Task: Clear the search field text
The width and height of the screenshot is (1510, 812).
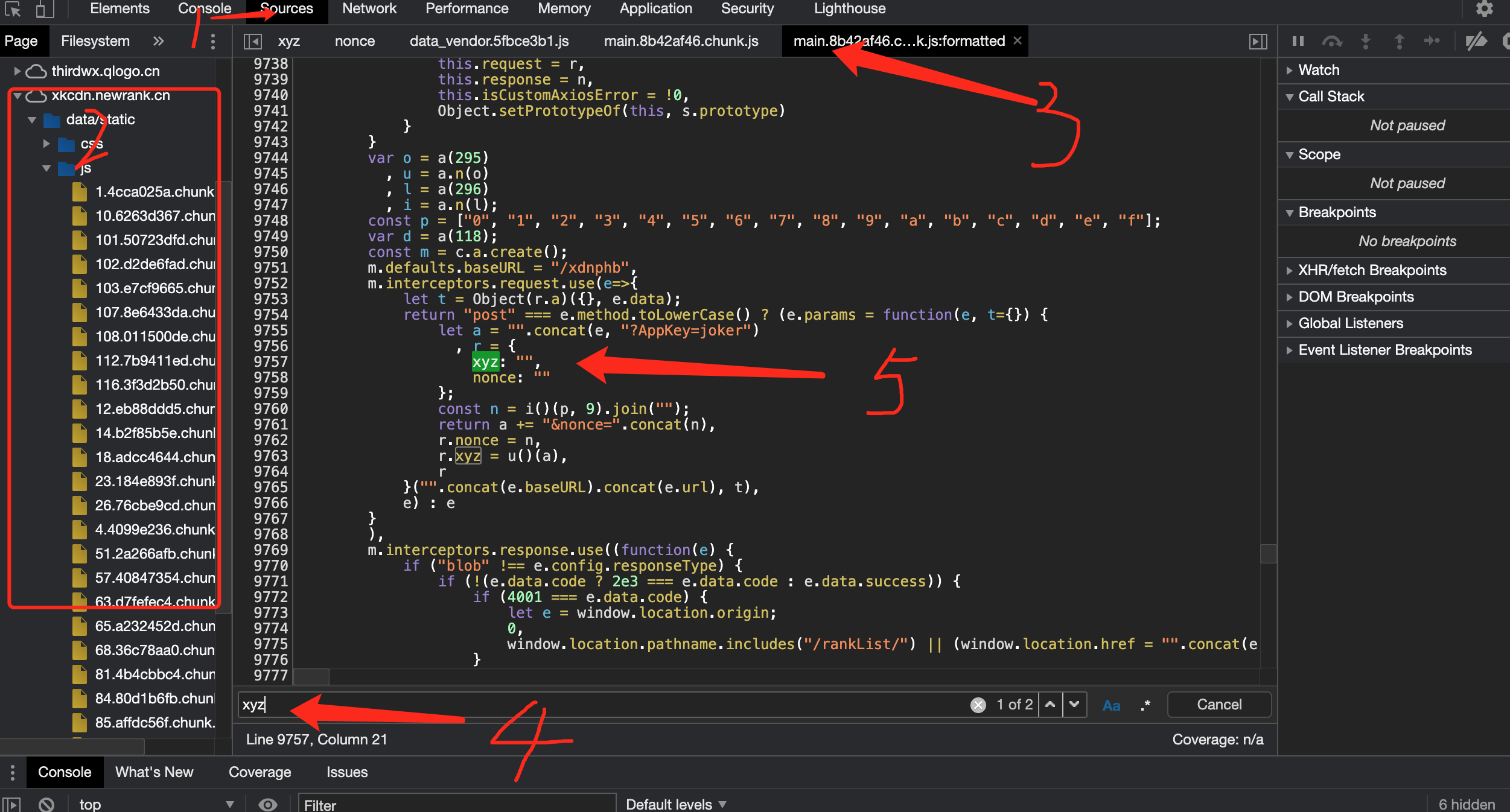Action: pos(978,705)
